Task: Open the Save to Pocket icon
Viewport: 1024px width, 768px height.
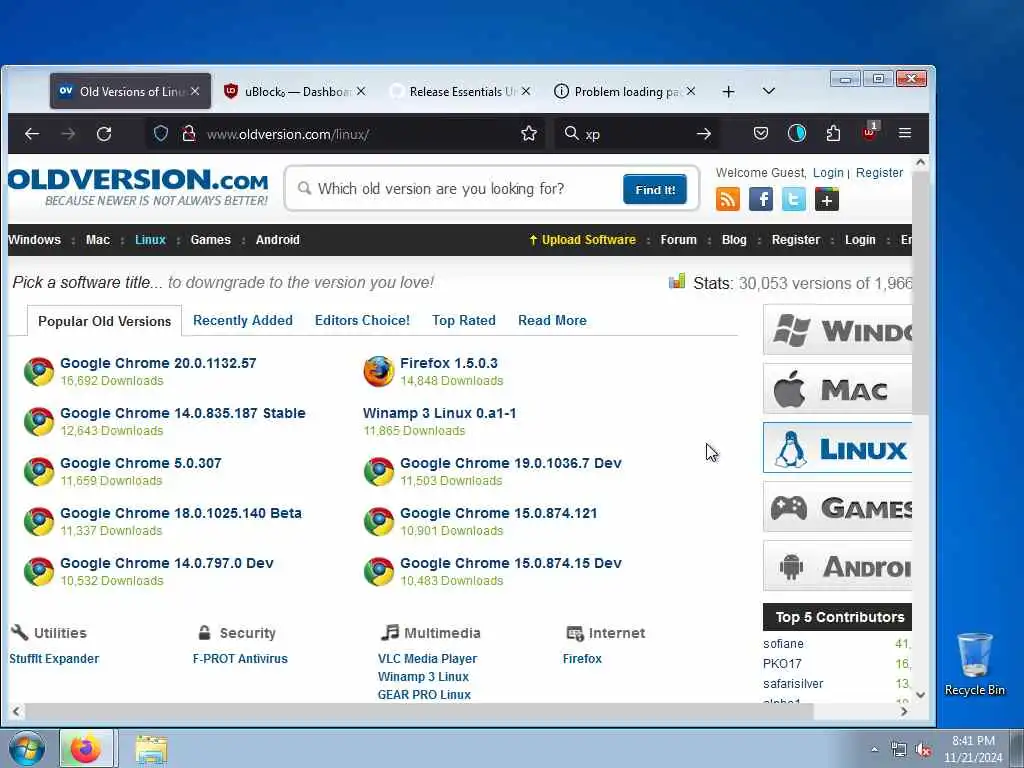Action: [x=761, y=133]
